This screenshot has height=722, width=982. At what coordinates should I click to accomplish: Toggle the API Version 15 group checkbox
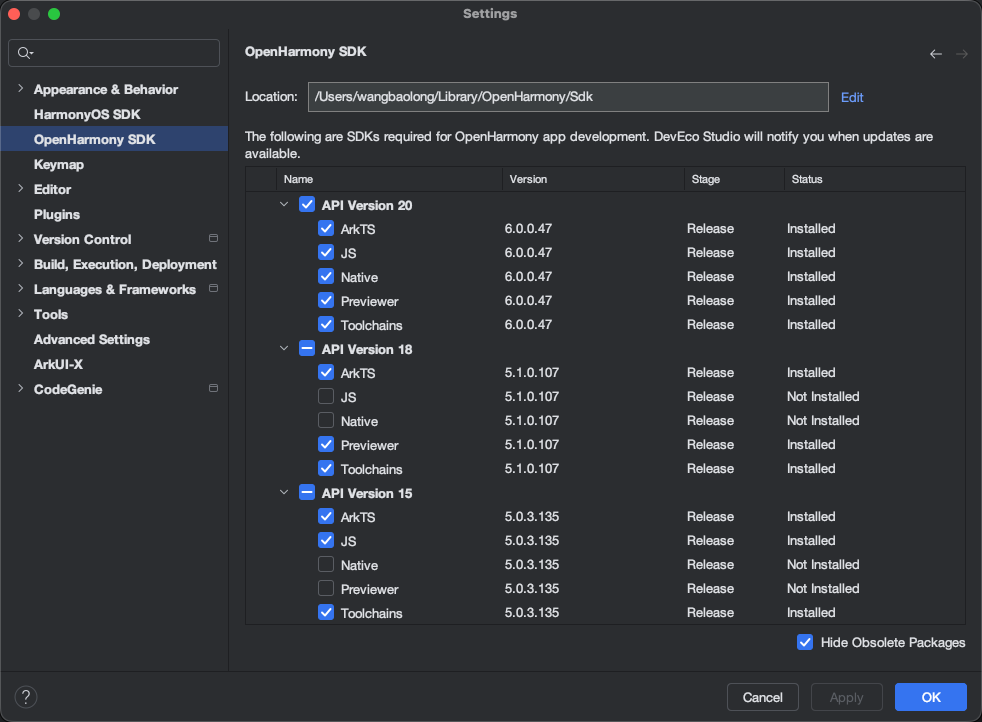tap(307, 493)
